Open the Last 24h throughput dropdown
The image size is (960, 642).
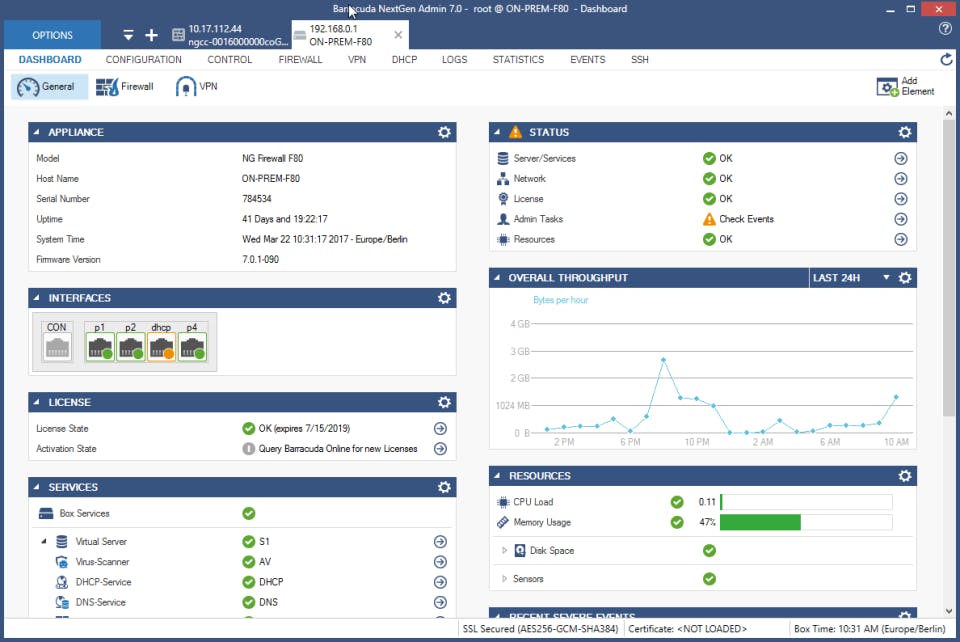click(x=886, y=277)
